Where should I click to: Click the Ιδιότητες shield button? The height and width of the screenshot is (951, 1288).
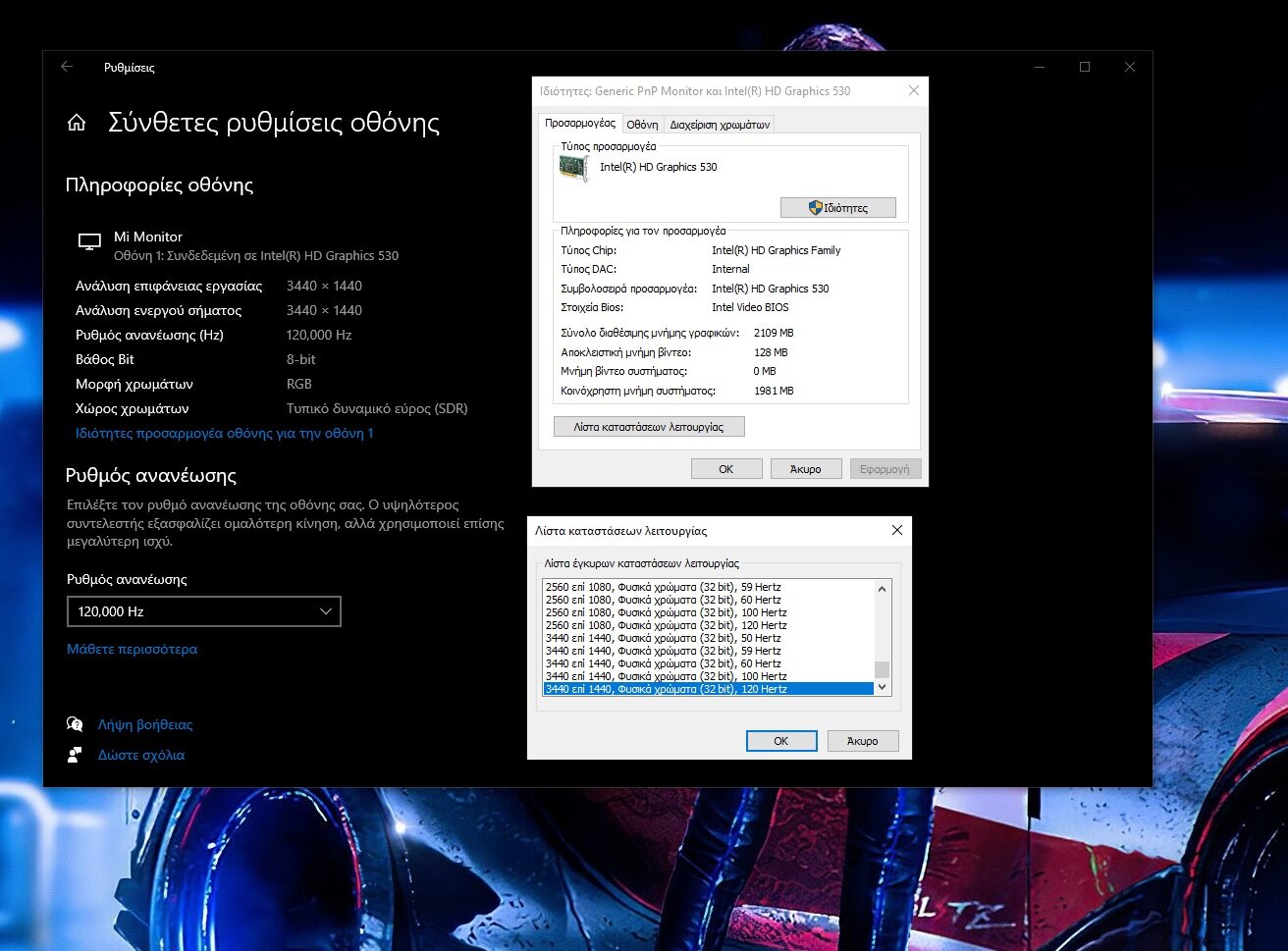[838, 208]
